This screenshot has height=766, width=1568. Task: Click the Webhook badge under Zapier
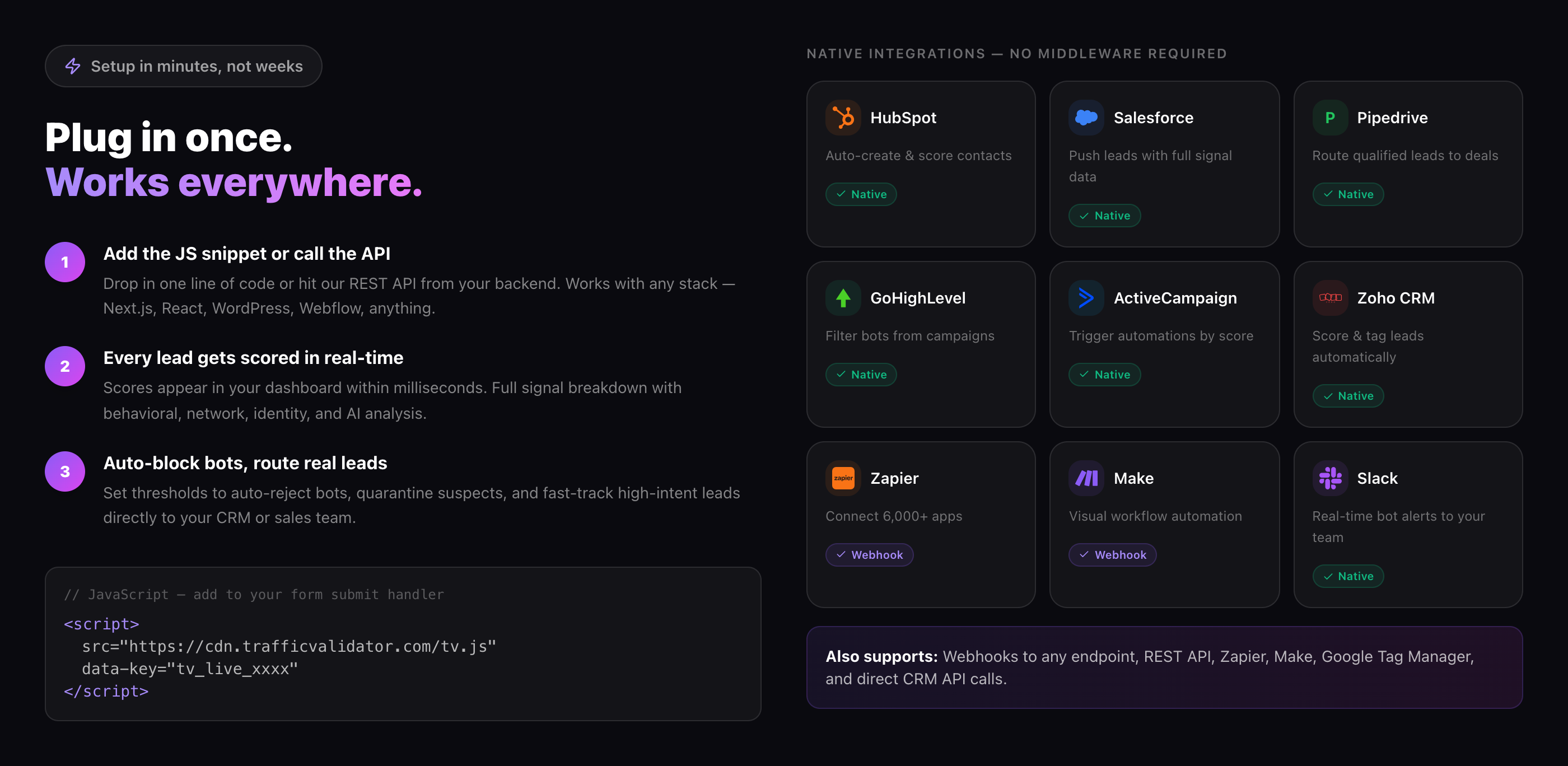click(869, 555)
